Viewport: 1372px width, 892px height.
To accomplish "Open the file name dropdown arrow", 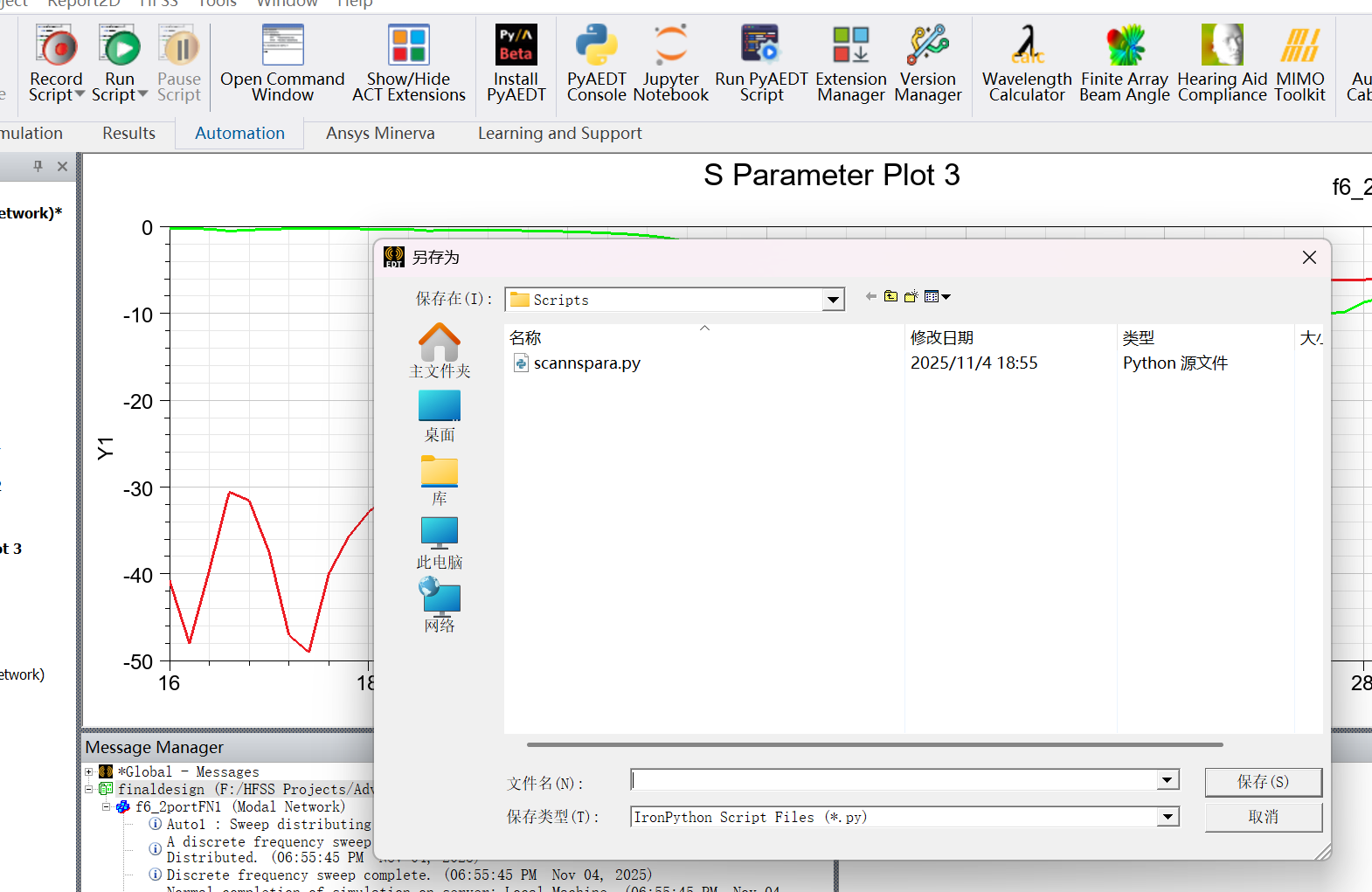I will [x=1168, y=780].
